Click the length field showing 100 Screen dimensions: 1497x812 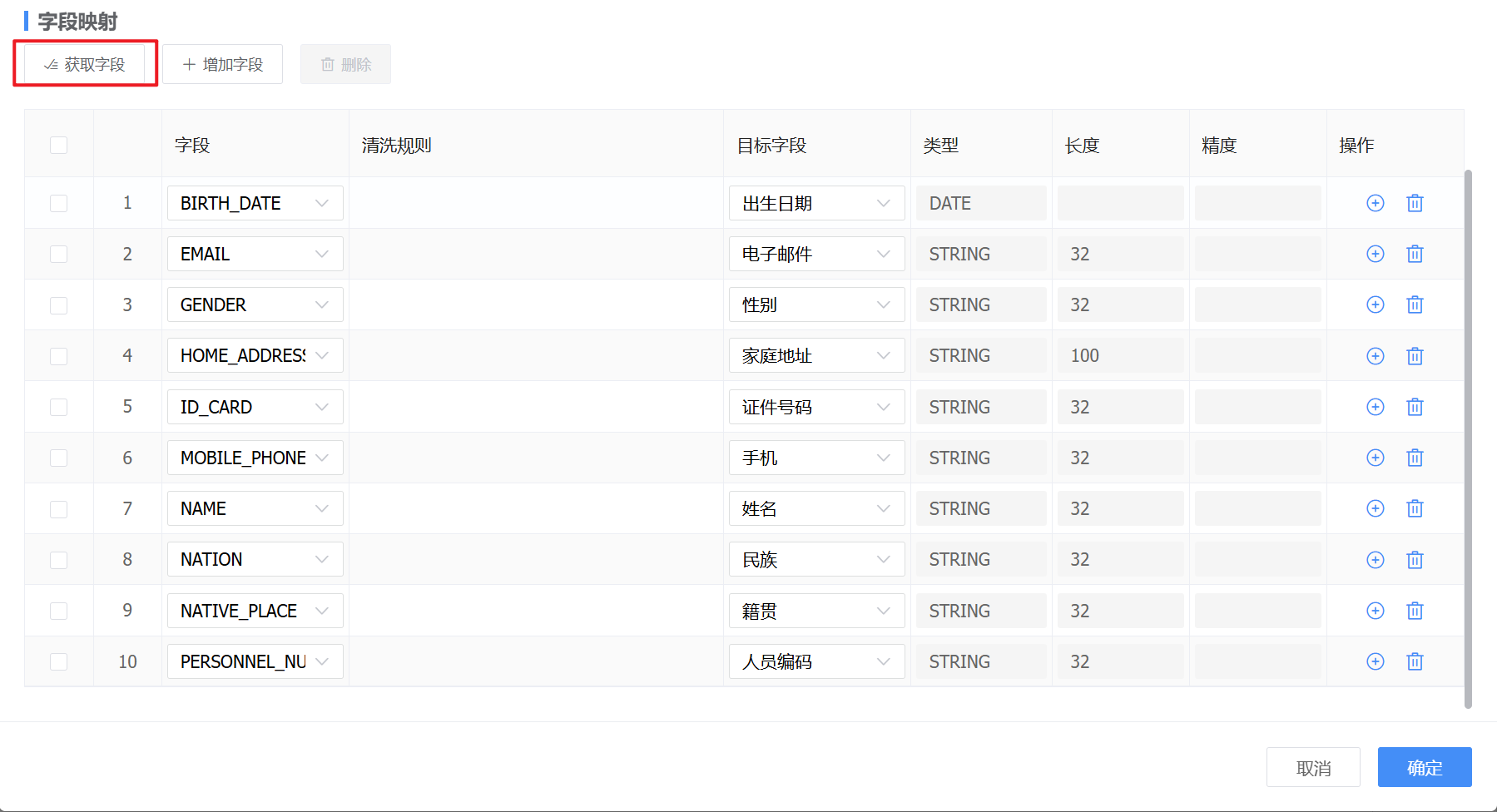(x=1119, y=356)
